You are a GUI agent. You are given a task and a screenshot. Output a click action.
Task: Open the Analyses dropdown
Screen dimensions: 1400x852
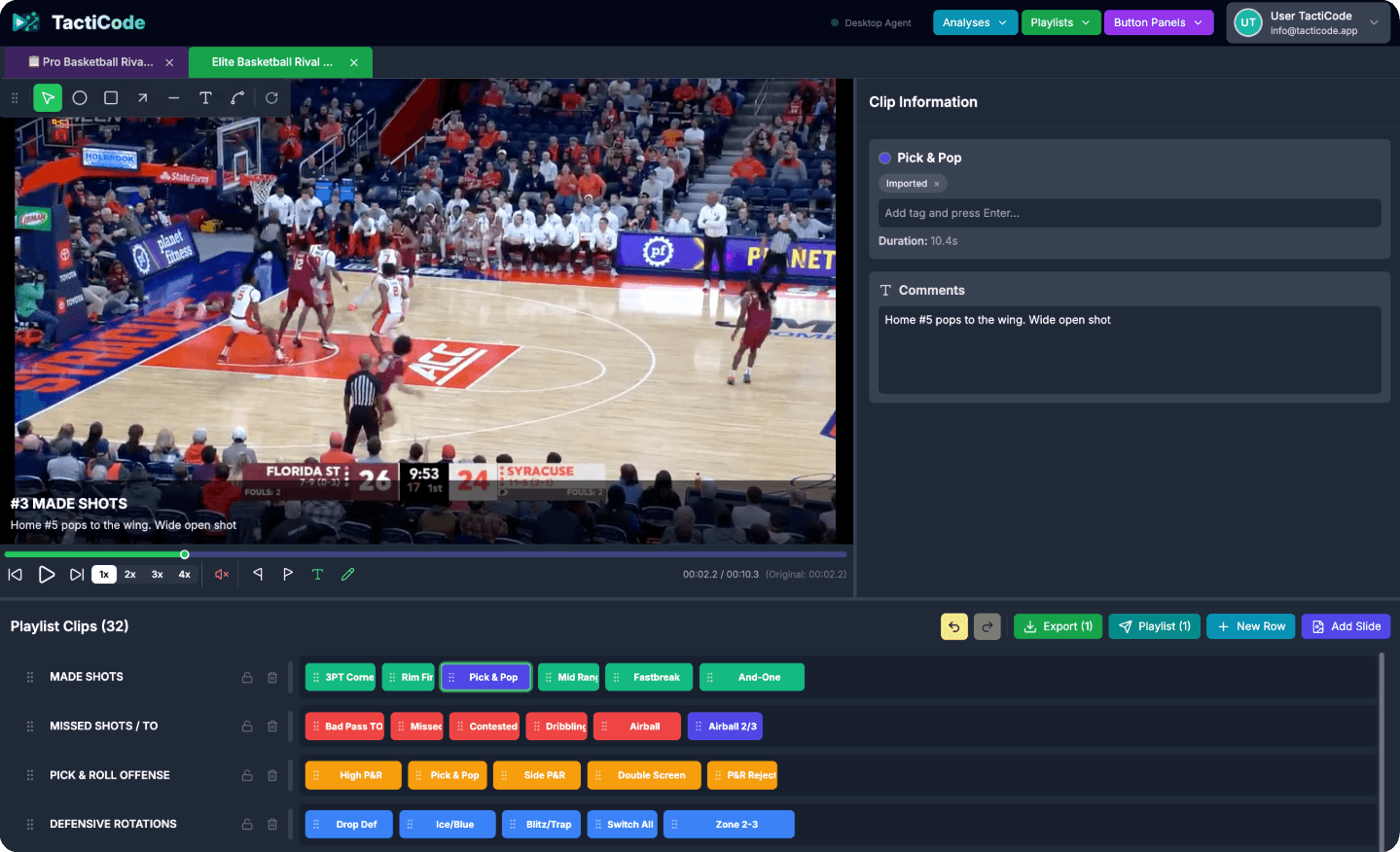click(974, 21)
